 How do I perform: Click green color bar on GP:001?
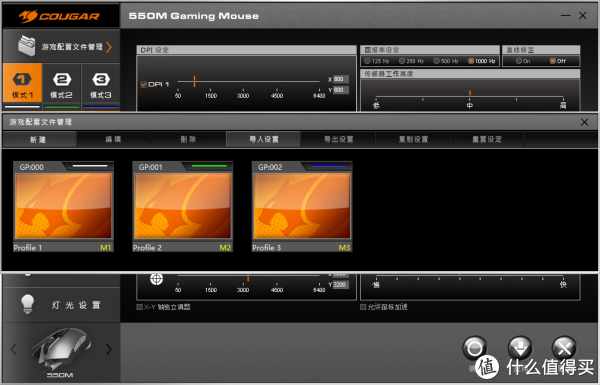click(209, 166)
